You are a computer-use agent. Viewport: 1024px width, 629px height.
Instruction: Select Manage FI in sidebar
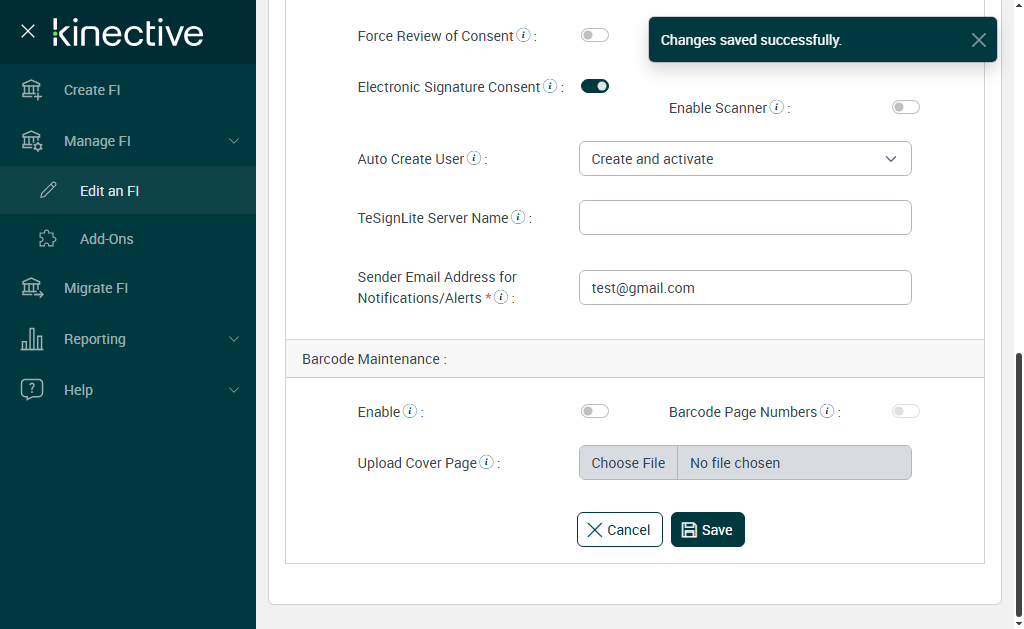pos(128,141)
